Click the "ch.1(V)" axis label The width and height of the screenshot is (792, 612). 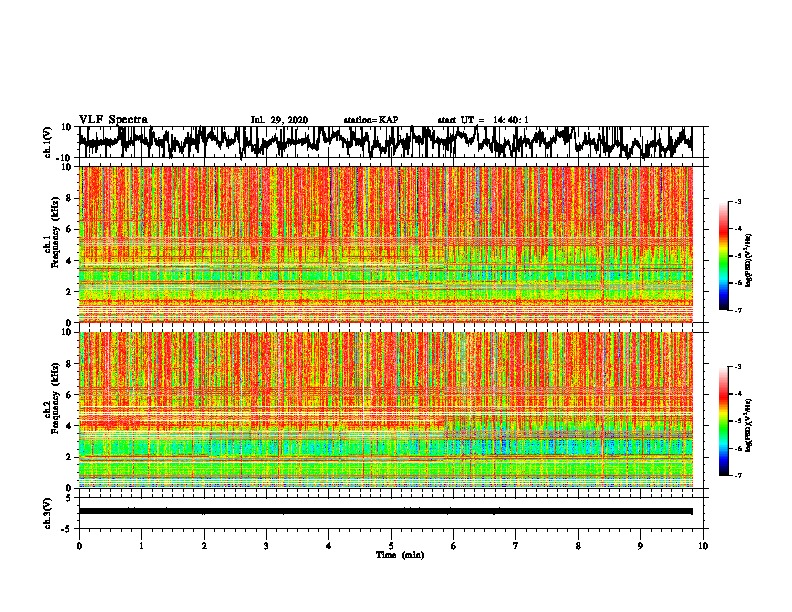47,142
